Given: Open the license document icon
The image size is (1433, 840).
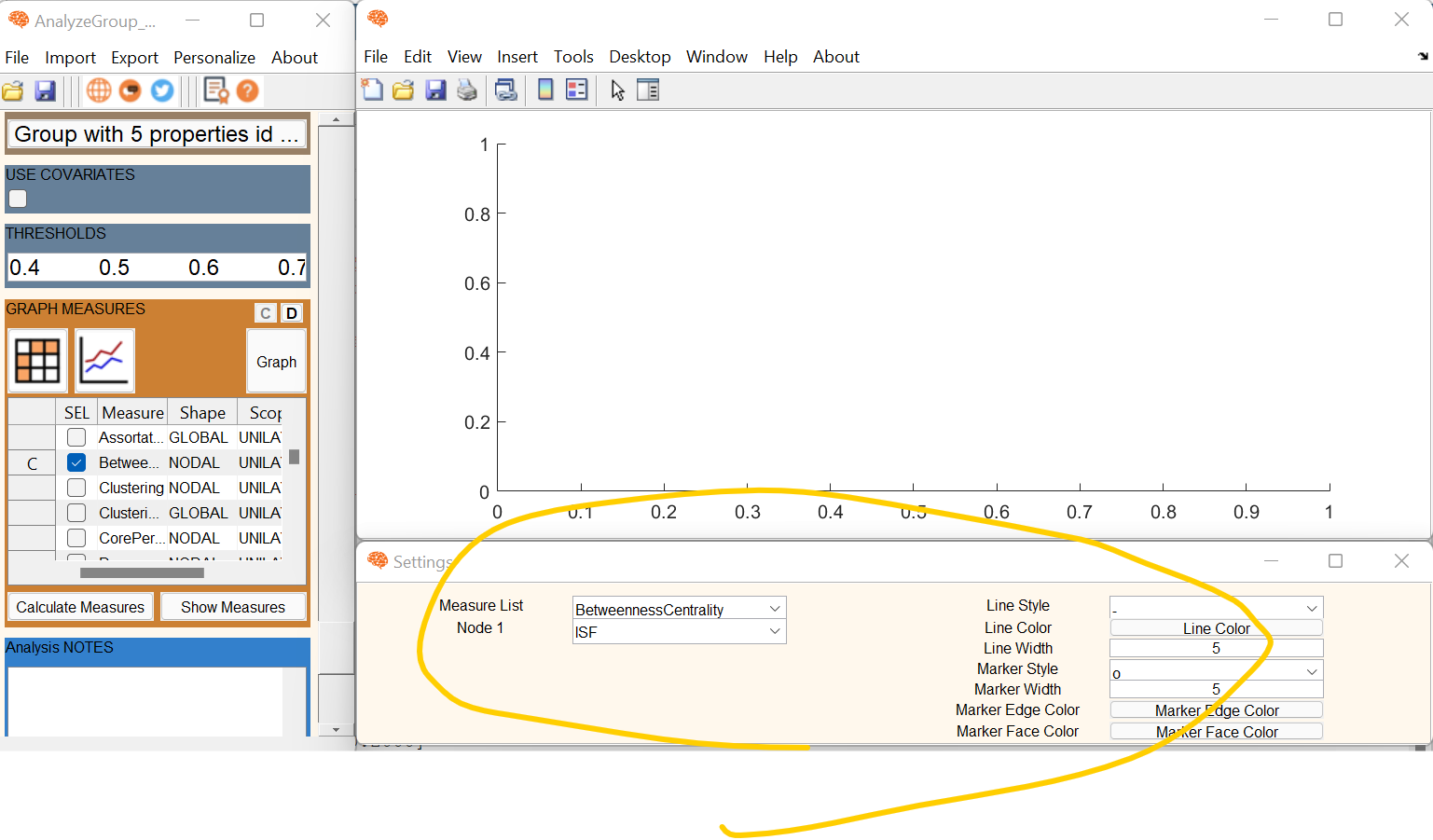Looking at the screenshot, I should click(215, 90).
